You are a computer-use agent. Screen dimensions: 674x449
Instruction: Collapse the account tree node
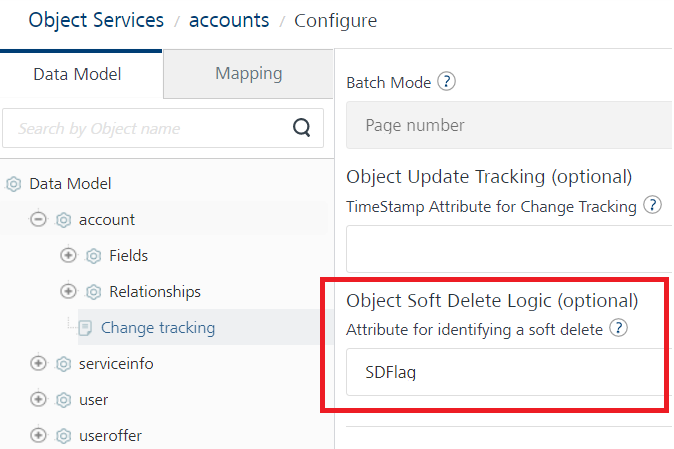tap(38, 220)
